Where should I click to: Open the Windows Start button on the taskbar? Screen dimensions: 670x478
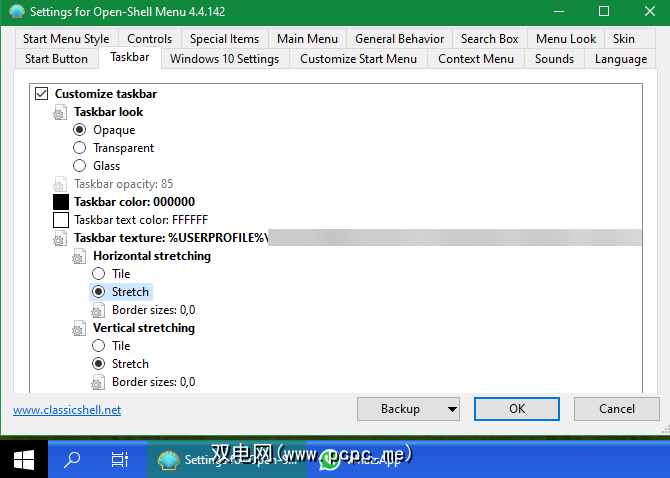tap(24, 460)
